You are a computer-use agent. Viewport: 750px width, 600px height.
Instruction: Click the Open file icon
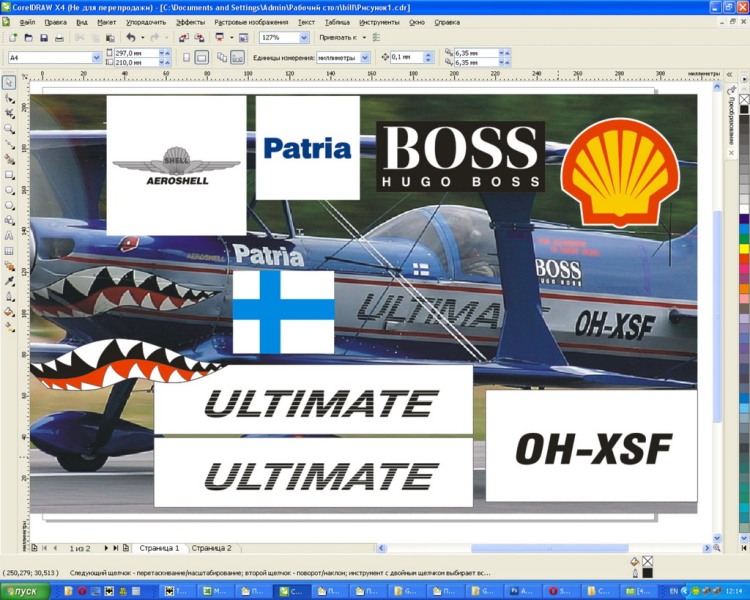[x=29, y=38]
